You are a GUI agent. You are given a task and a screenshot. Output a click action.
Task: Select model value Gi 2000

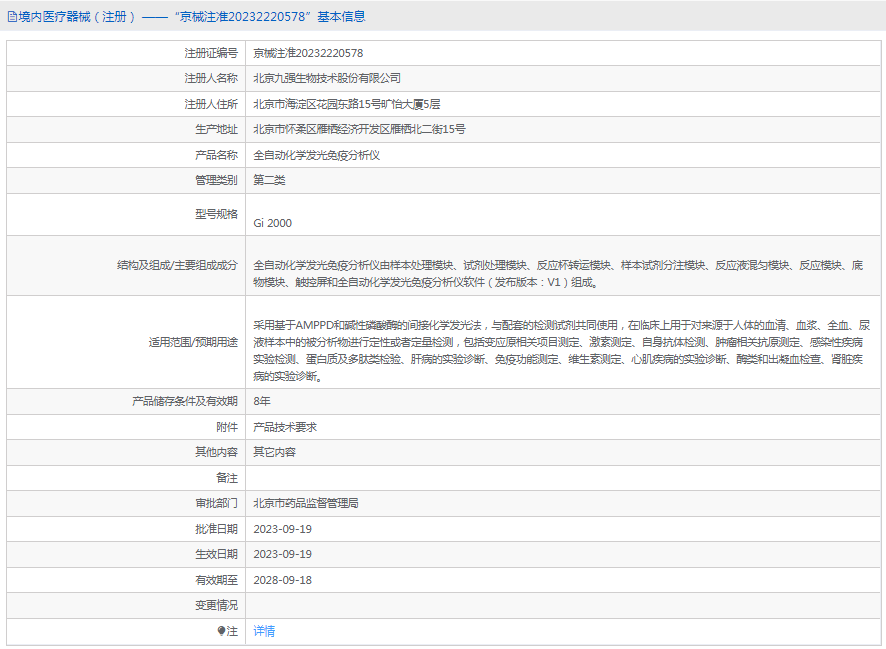(272, 223)
